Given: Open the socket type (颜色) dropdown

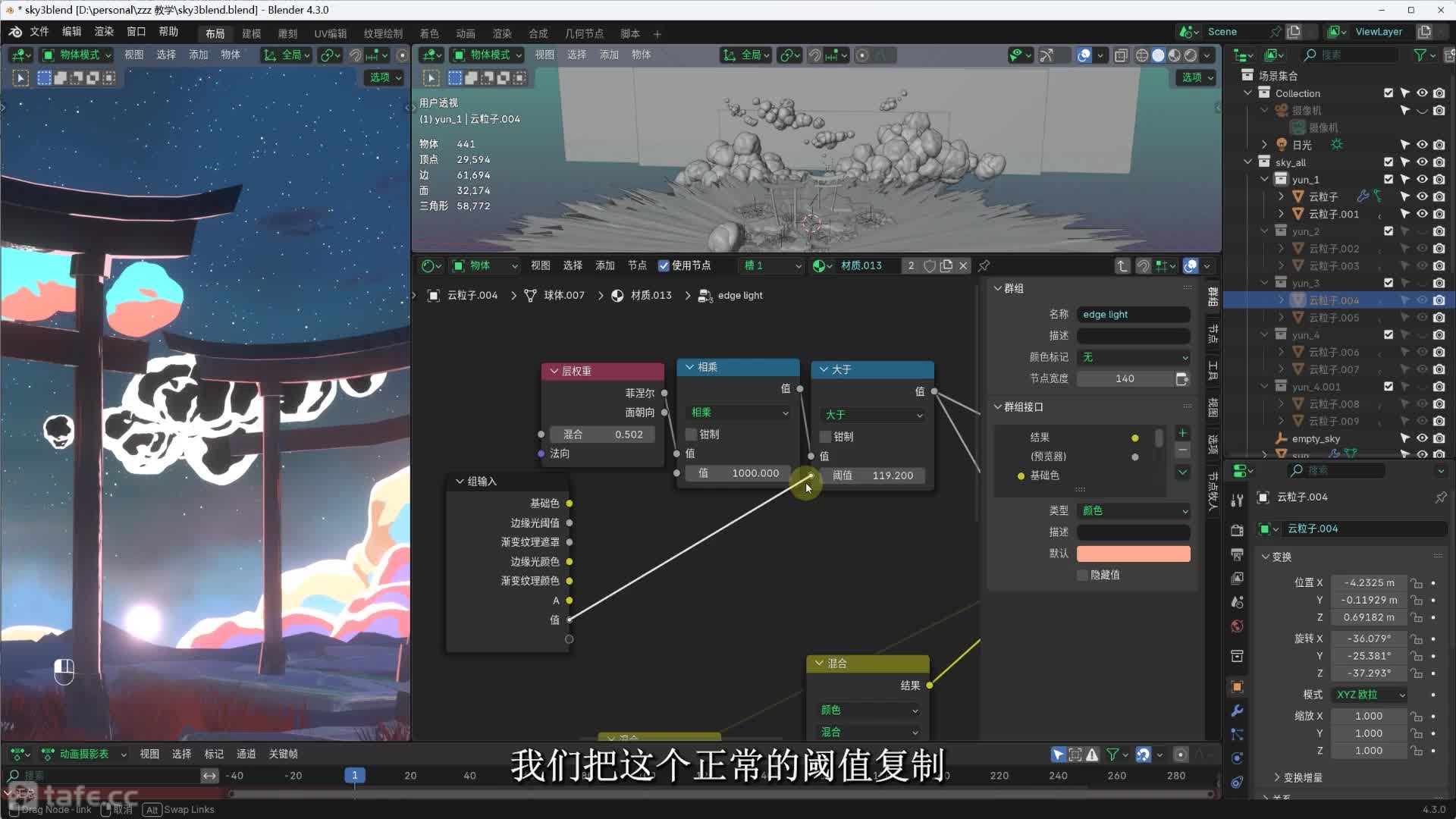Looking at the screenshot, I should point(1134,511).
